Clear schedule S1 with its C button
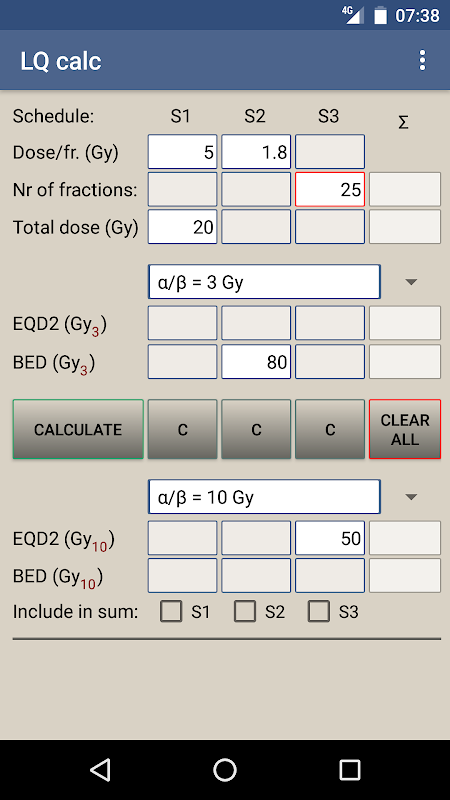450x800 pixels. [x=183, y=429]
